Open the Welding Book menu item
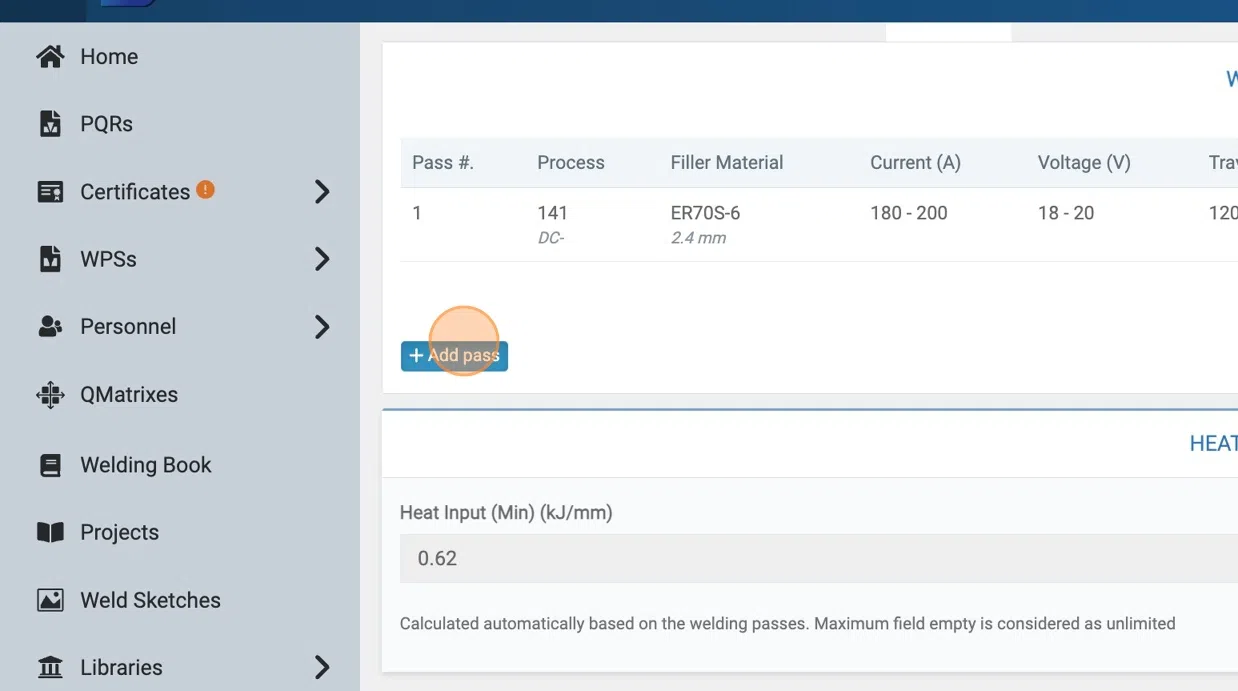Viewport: 1238px width, 691px height. pos(145,465)
